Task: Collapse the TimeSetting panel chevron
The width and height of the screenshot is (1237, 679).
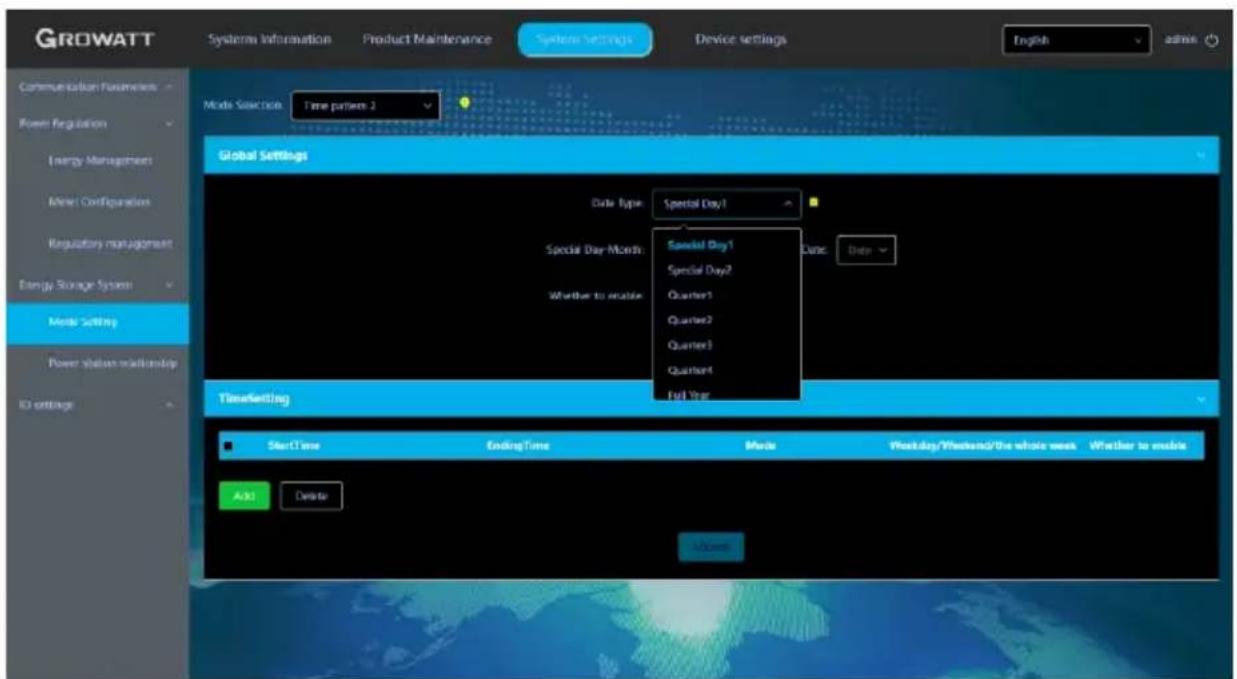Action: tap(1200, 398)
